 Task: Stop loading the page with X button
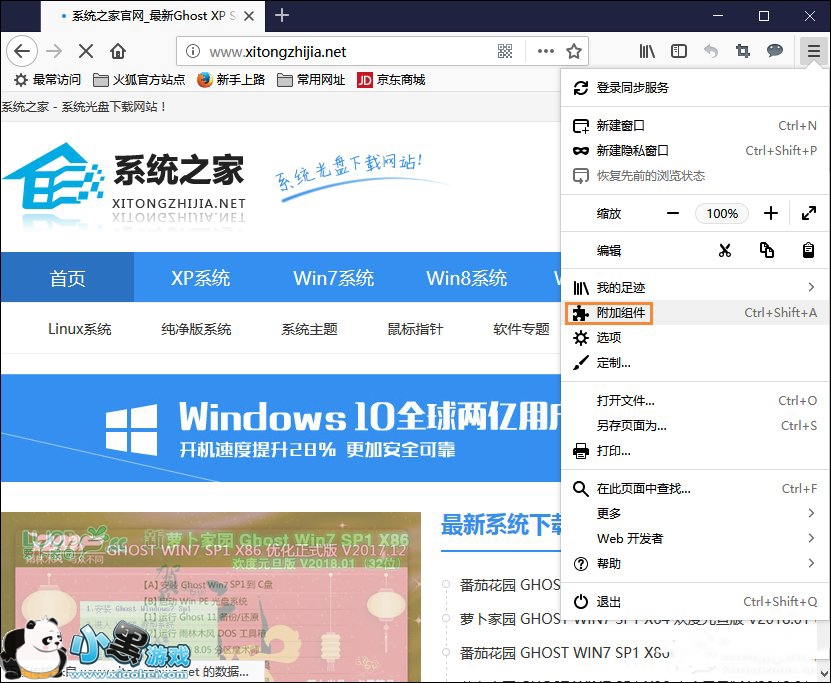click(x=86, y=51)
